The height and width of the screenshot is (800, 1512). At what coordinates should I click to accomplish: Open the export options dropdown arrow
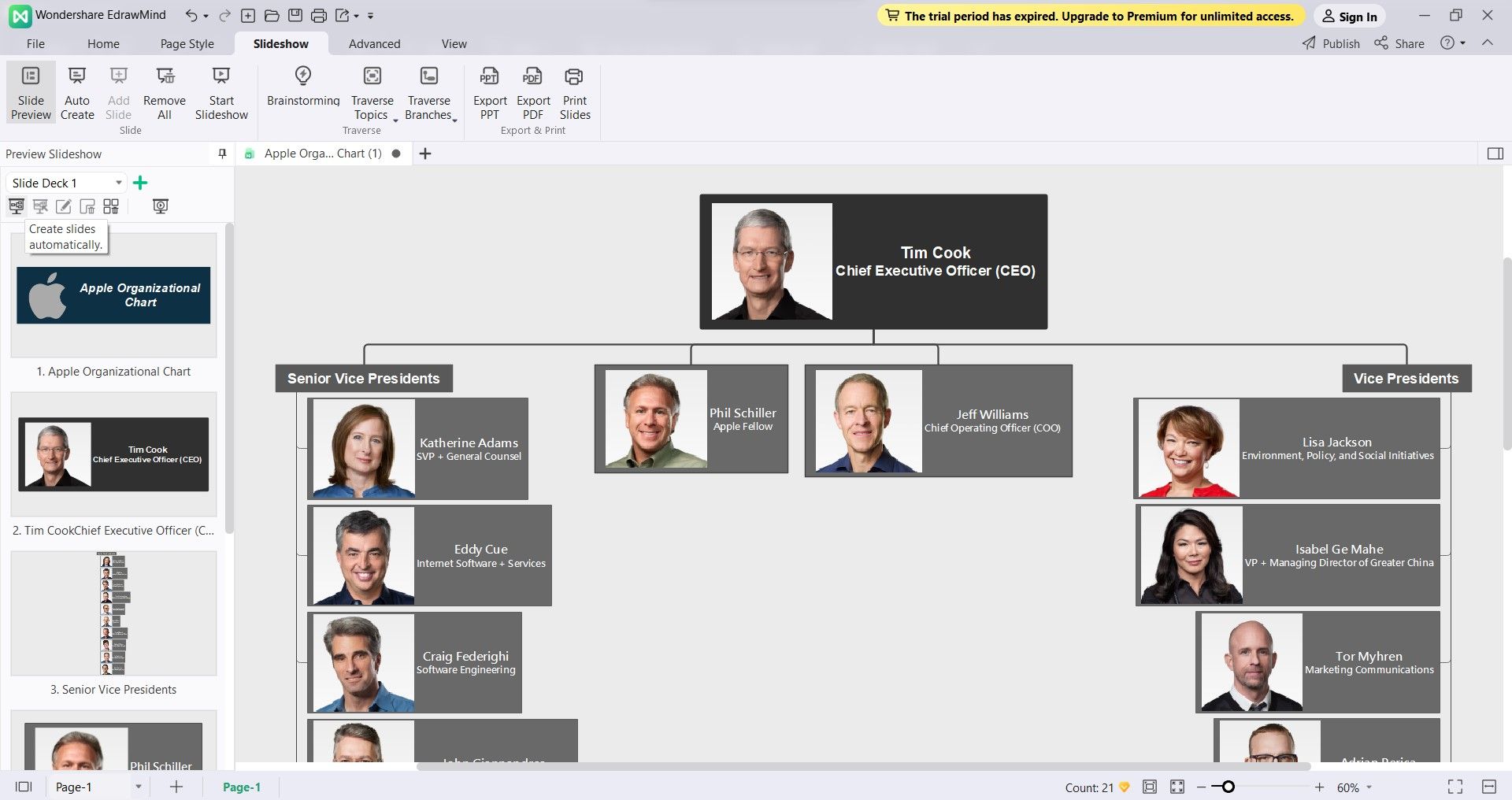[x=356, y=16]
